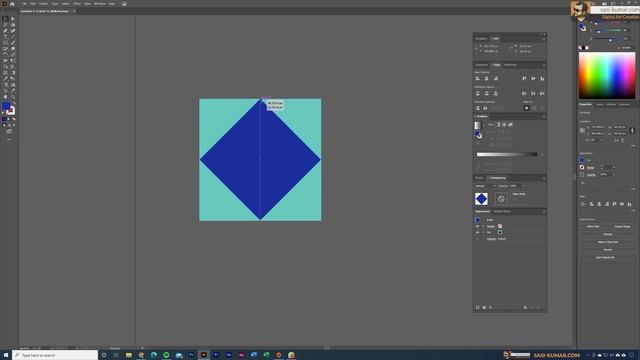Image resolution: width=640 pixels, height=360 pixels.
Task: Click the gradient slider bar in Gradient panel
Action: click(507, 154)
